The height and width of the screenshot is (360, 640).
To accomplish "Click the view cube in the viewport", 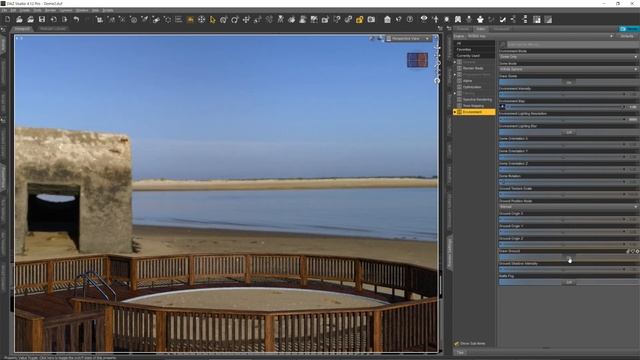I will [x=417, y=60].
